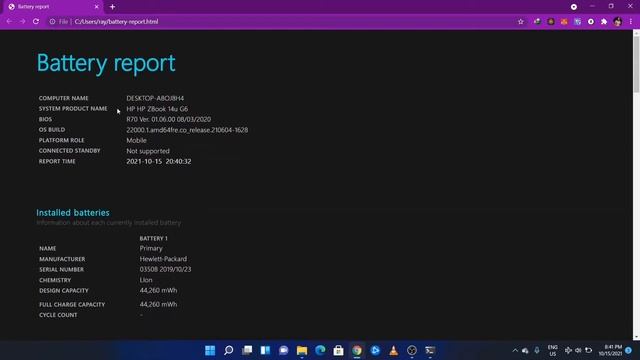Switch to Google Chrome on the taskbar
This screenshot has height=360, width=640.
pos(357,350)
